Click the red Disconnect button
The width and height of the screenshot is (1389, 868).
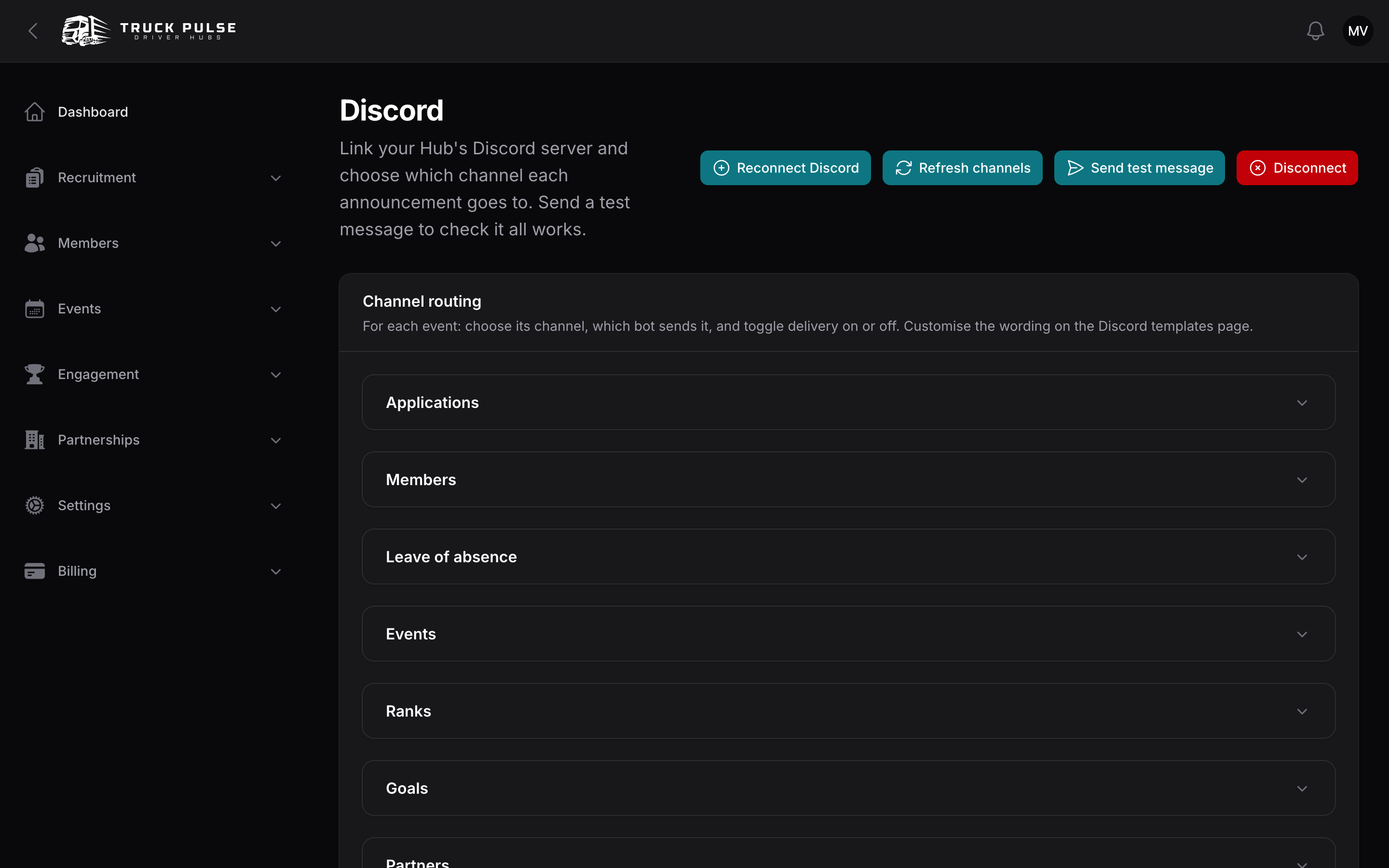(x=1296, y=168)
